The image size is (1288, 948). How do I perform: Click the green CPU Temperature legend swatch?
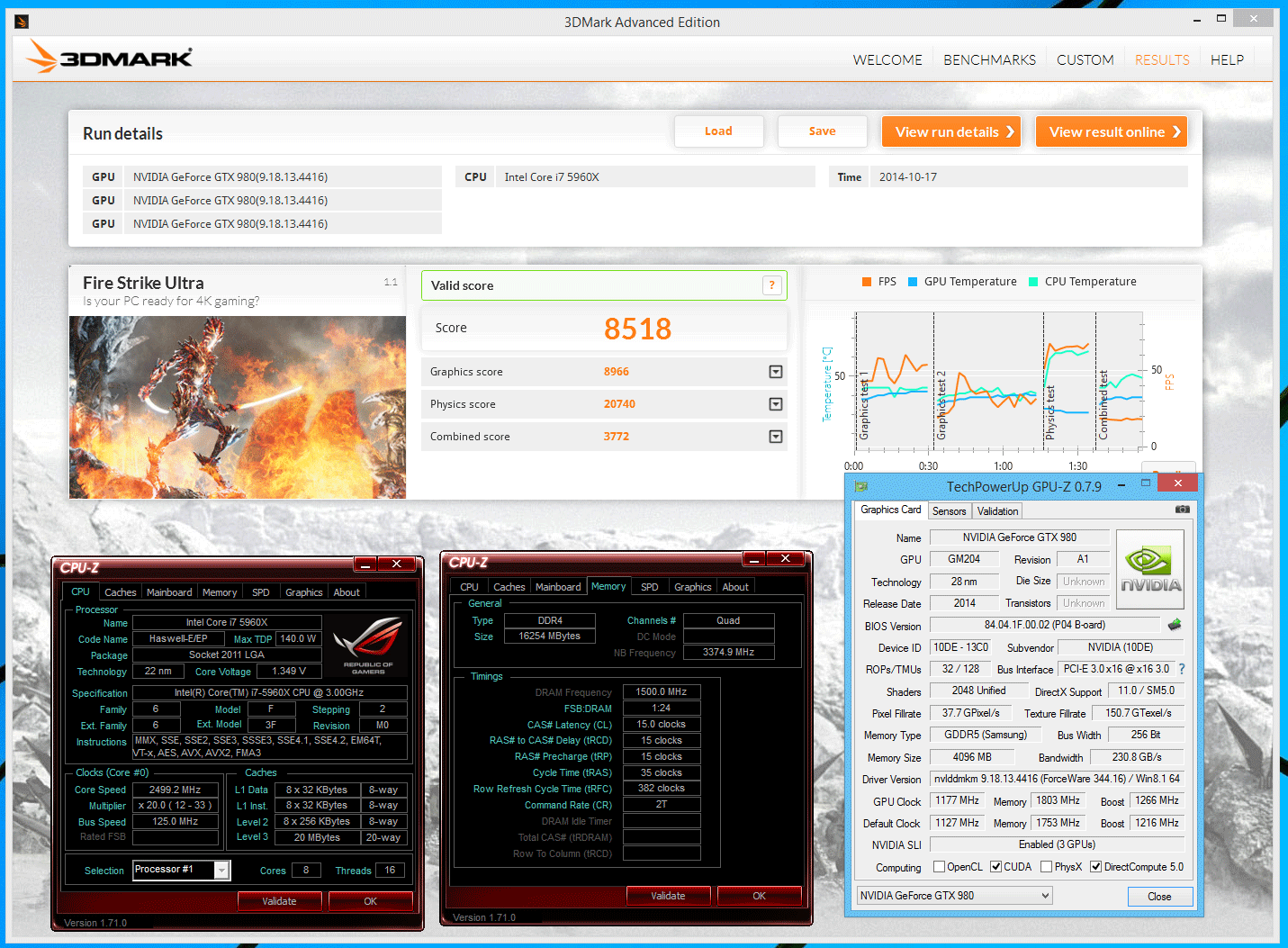pos(1033,282)
